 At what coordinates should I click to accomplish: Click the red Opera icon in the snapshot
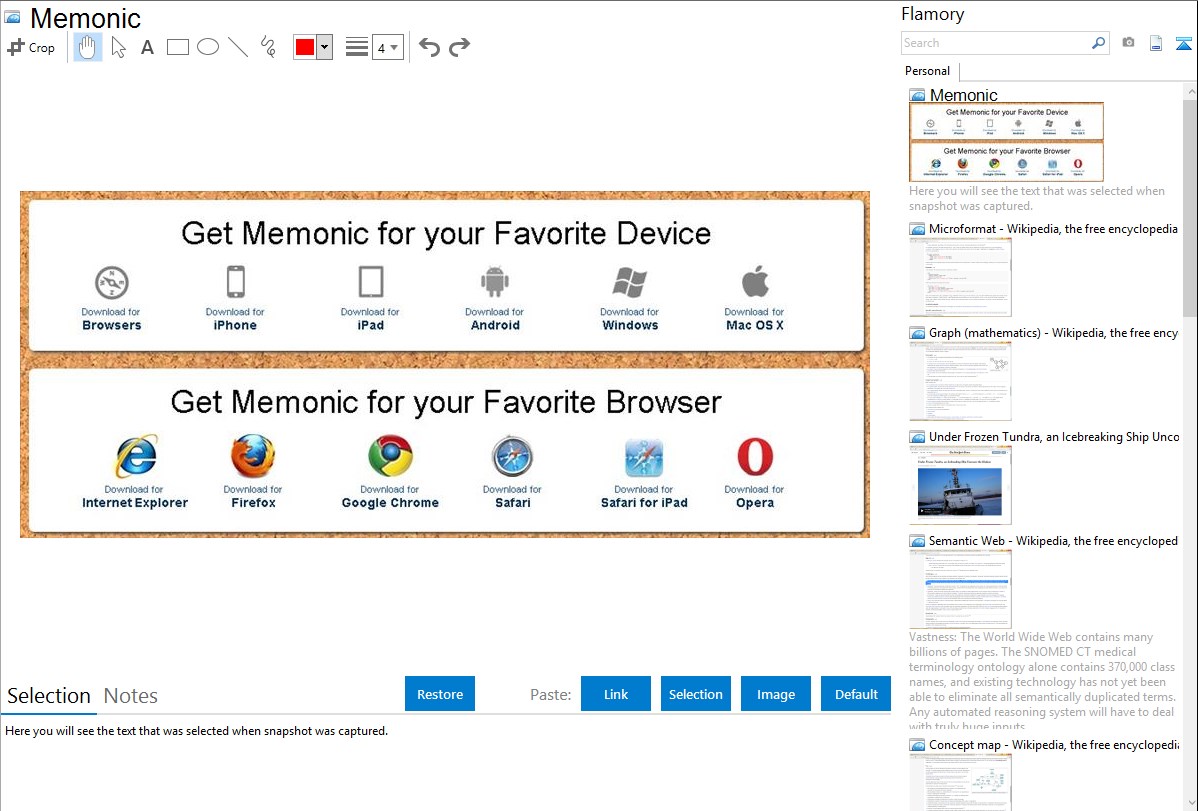[755, 456]
